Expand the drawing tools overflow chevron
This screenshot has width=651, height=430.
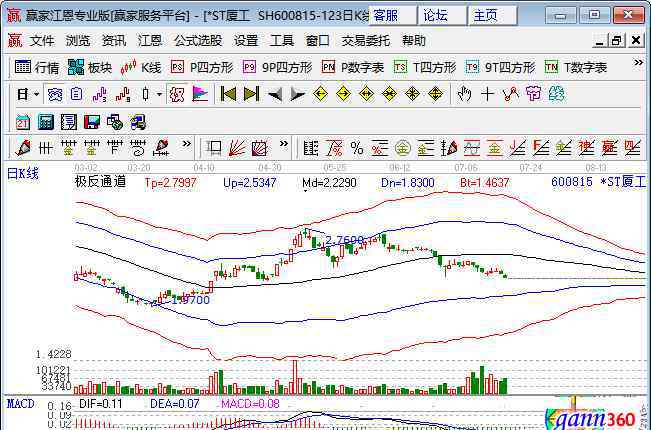pyautogui.click(x=186, y=144)
